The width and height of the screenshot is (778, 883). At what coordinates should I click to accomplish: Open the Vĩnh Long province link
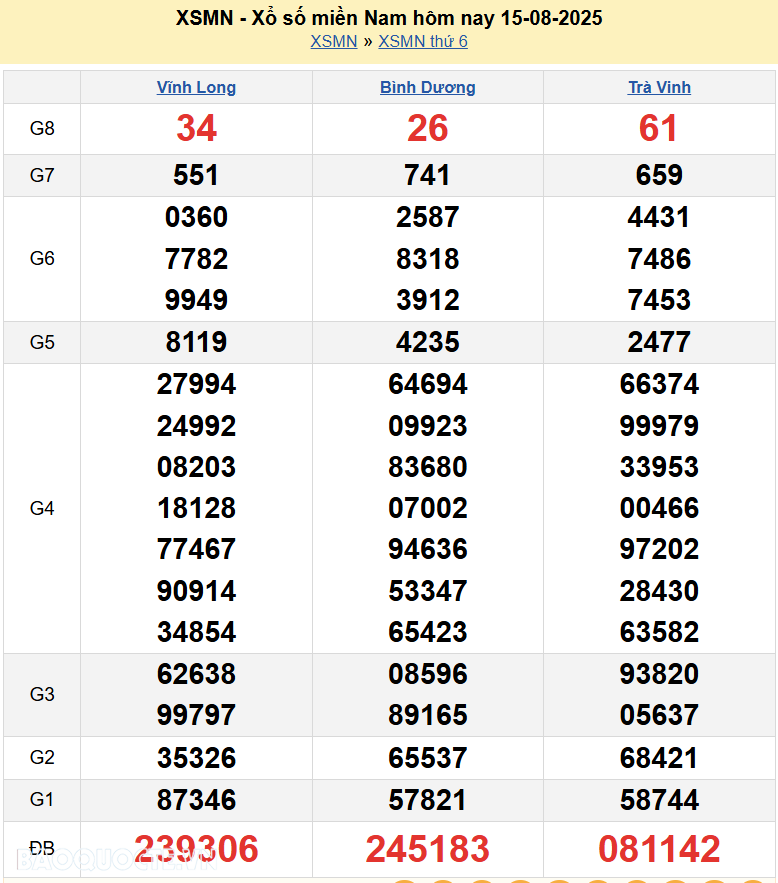[196, 87]
